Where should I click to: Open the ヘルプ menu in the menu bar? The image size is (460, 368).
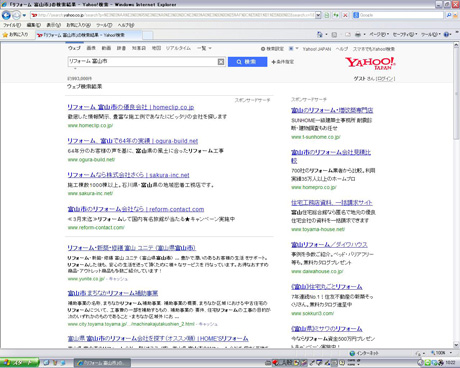tap(126, 25)
